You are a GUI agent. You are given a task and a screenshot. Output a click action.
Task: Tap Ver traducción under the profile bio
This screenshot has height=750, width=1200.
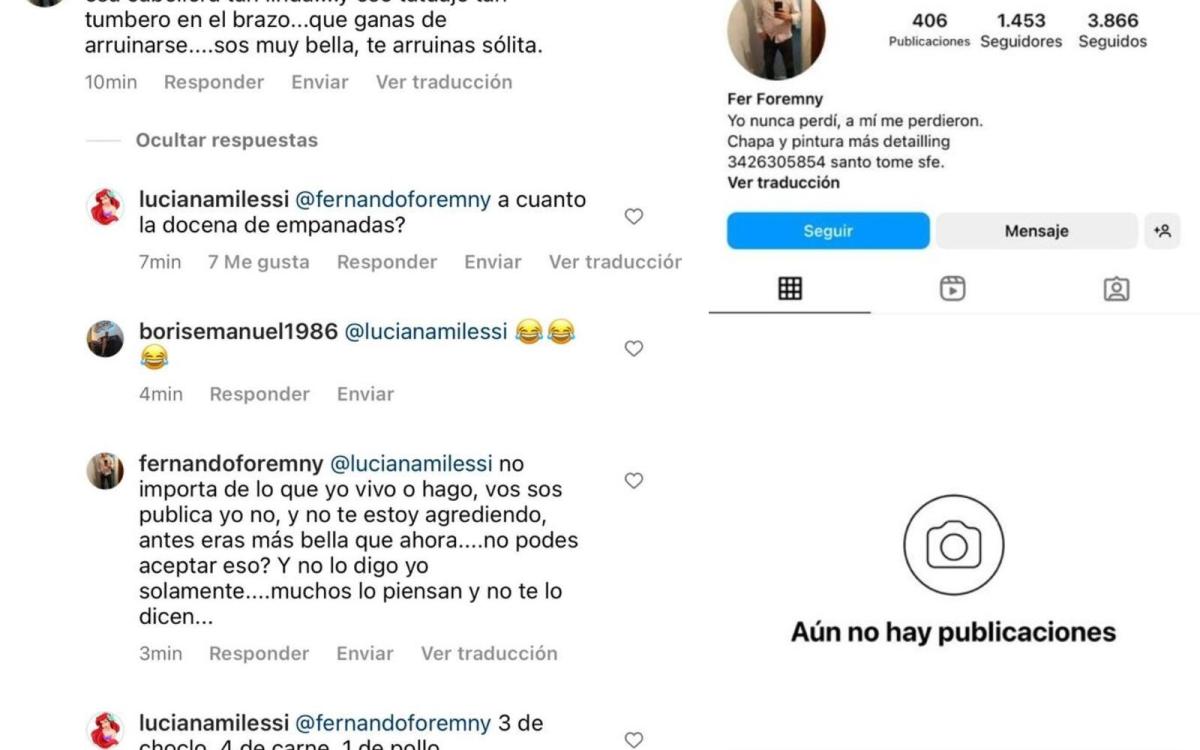pos(783,182)
